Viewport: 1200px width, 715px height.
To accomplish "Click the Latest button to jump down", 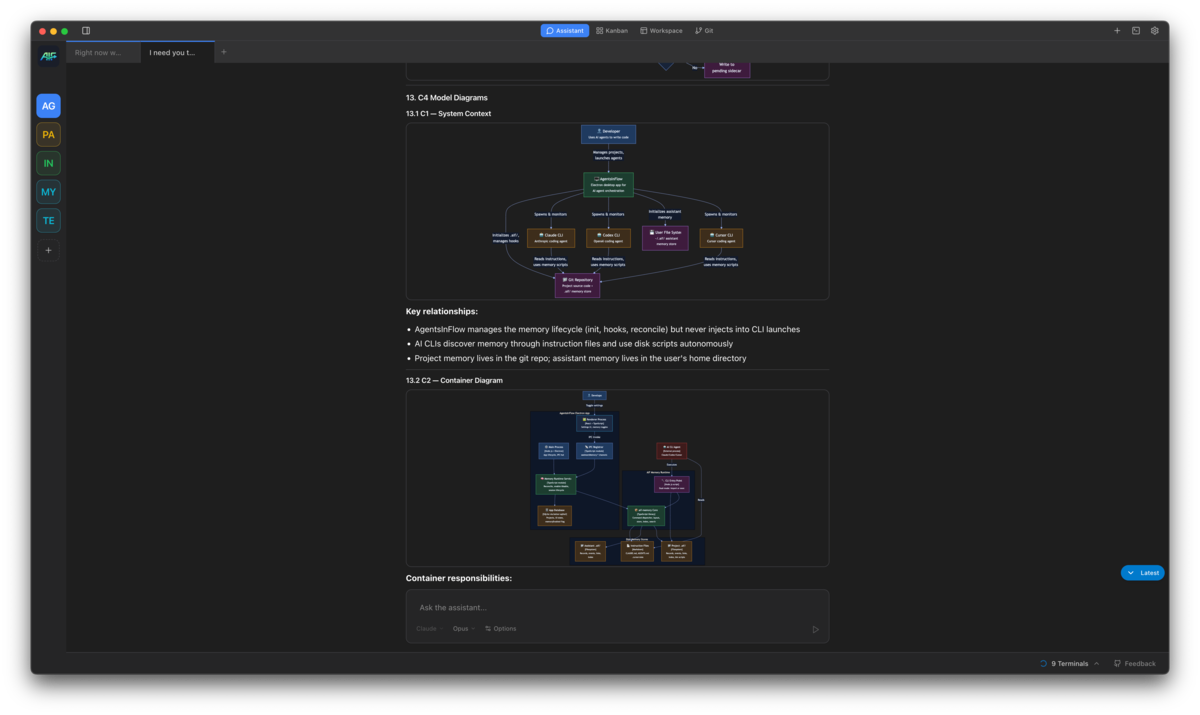I will 1142,572.
